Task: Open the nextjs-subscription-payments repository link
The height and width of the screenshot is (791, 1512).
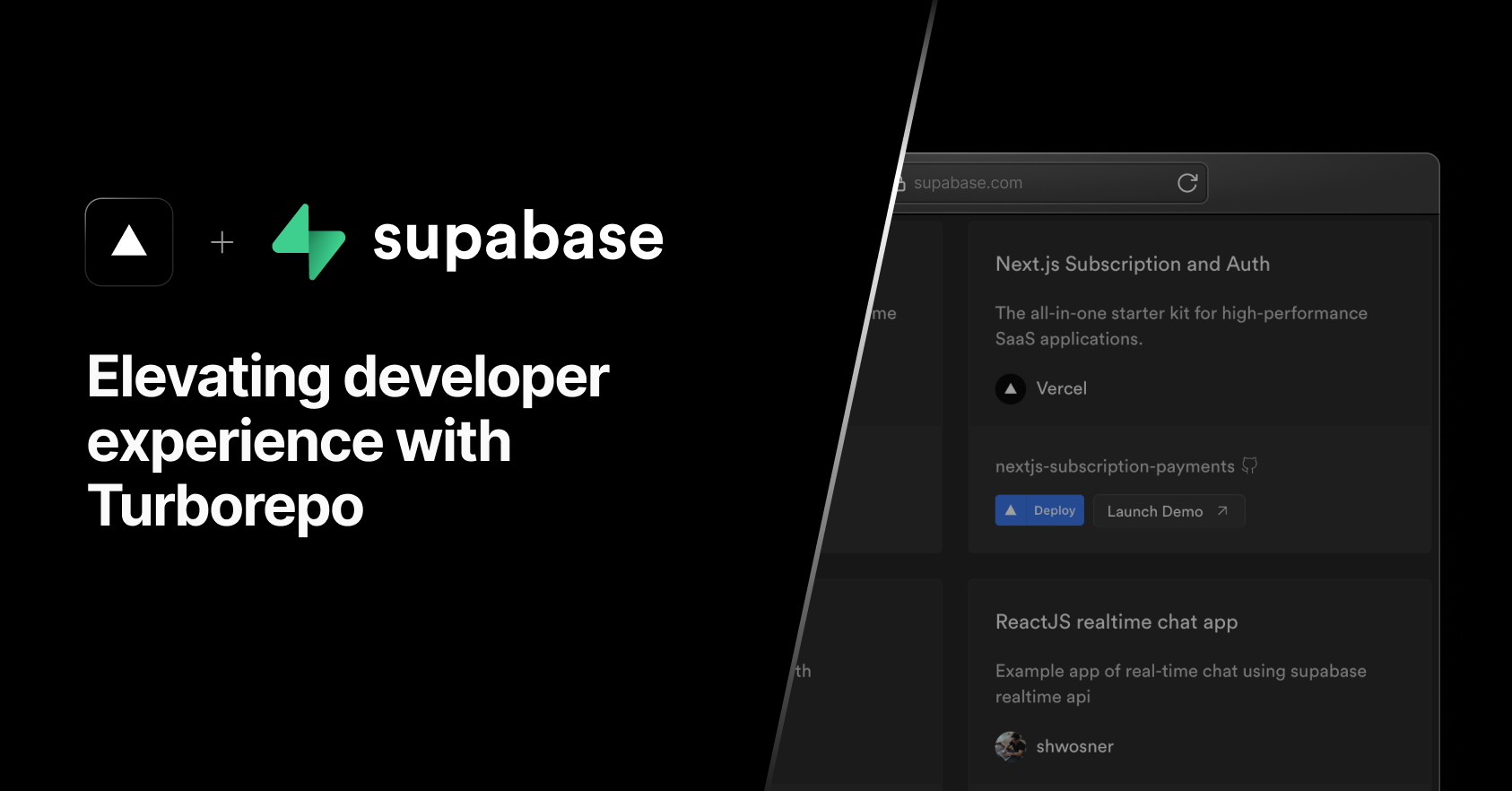Action: click(x=1115, y=466)
